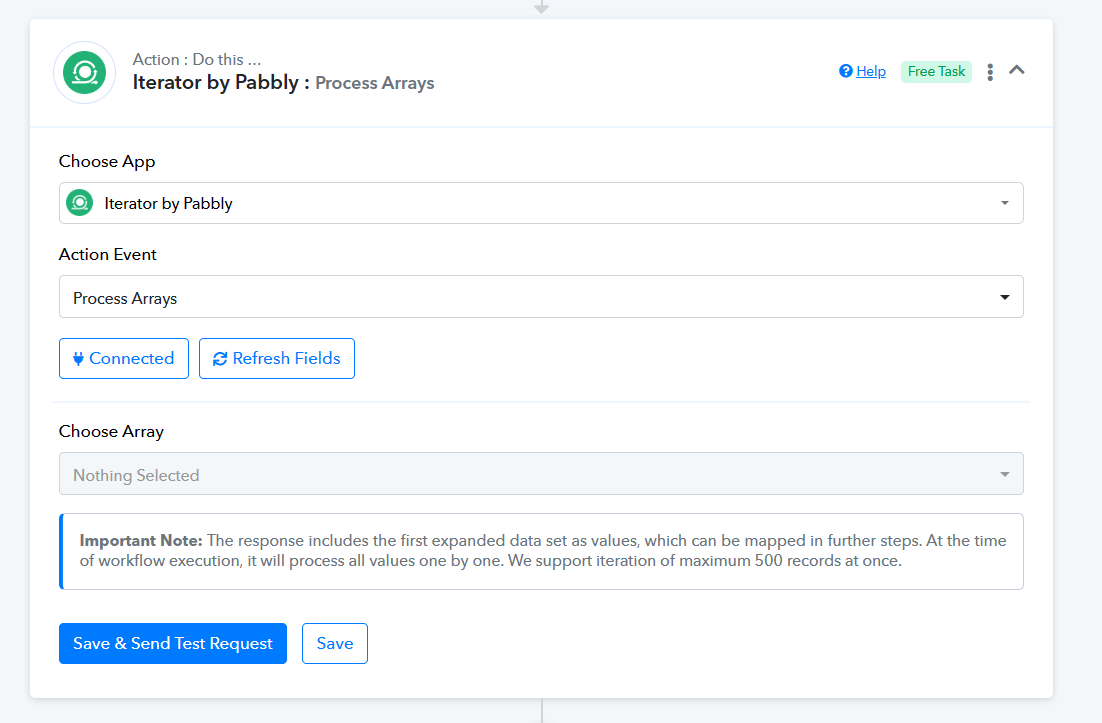Click the Save button
This screenshot has width=1102, height=723.
[335, 644]
